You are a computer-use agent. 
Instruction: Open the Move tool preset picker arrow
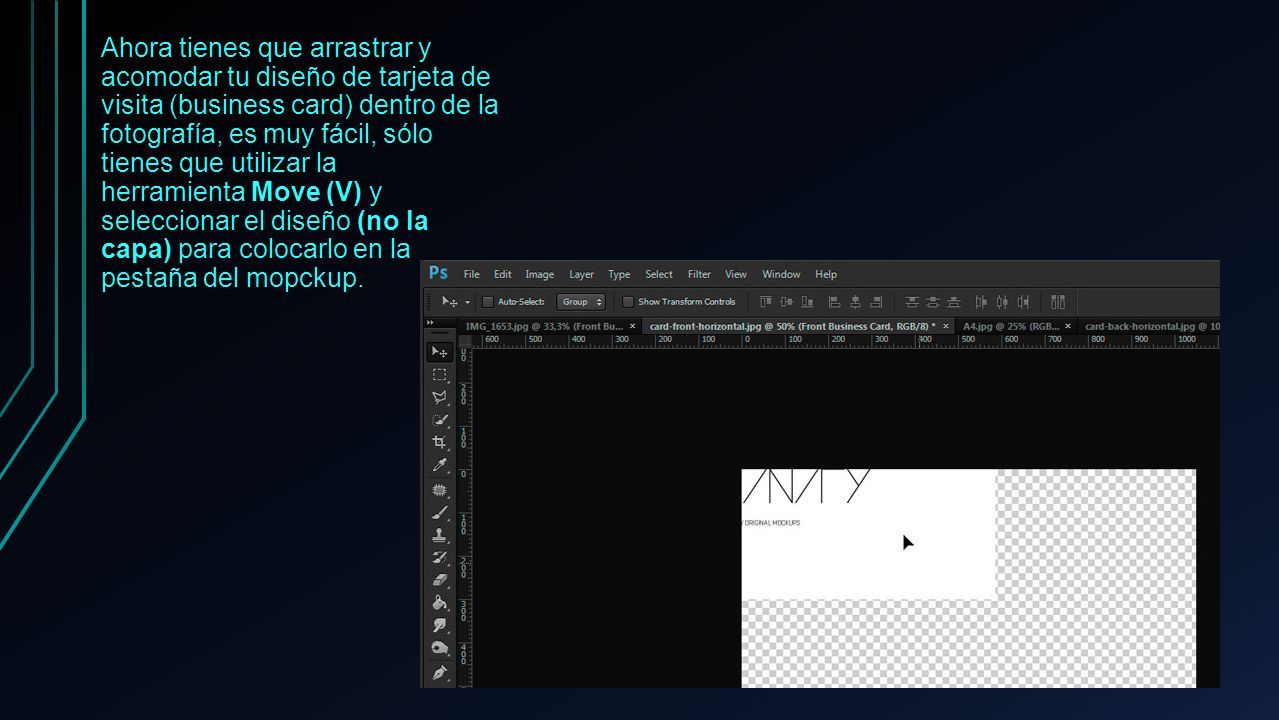[467, 302]
